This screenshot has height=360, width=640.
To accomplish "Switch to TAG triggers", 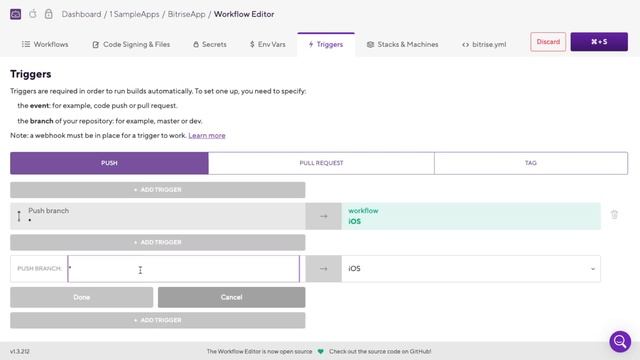I will click(x=531, y=163).
